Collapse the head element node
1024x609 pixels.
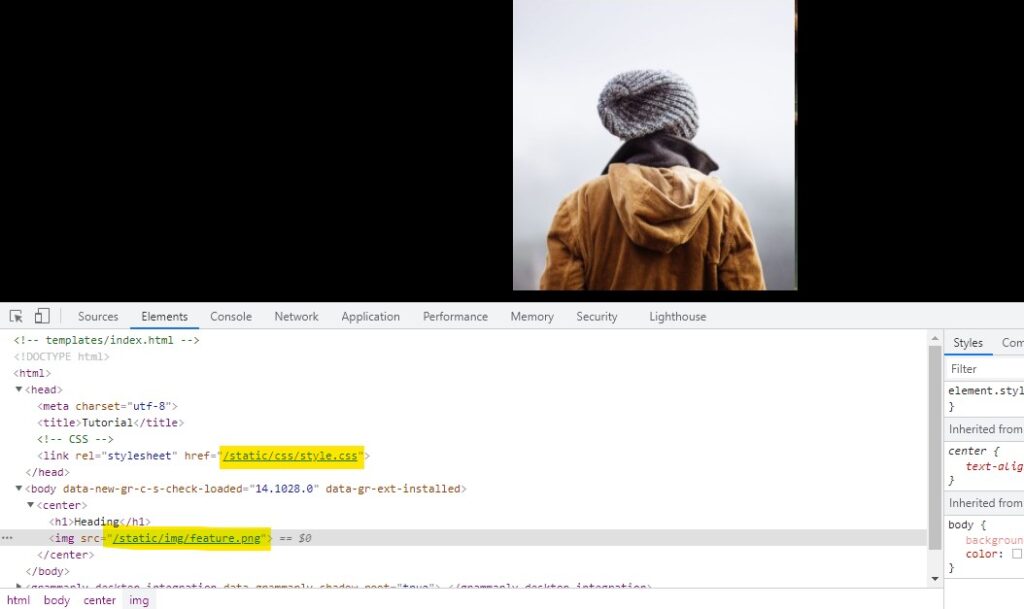tap(19, 390)
